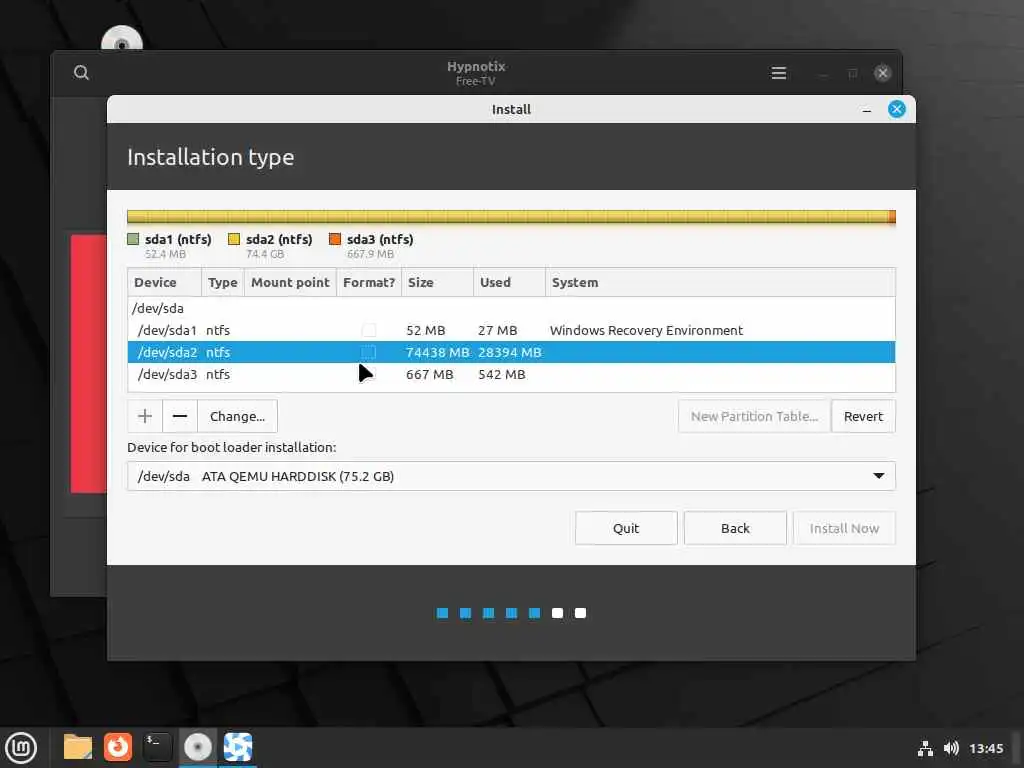
Task: Open the volume tray icon
Action: point(951,748)
